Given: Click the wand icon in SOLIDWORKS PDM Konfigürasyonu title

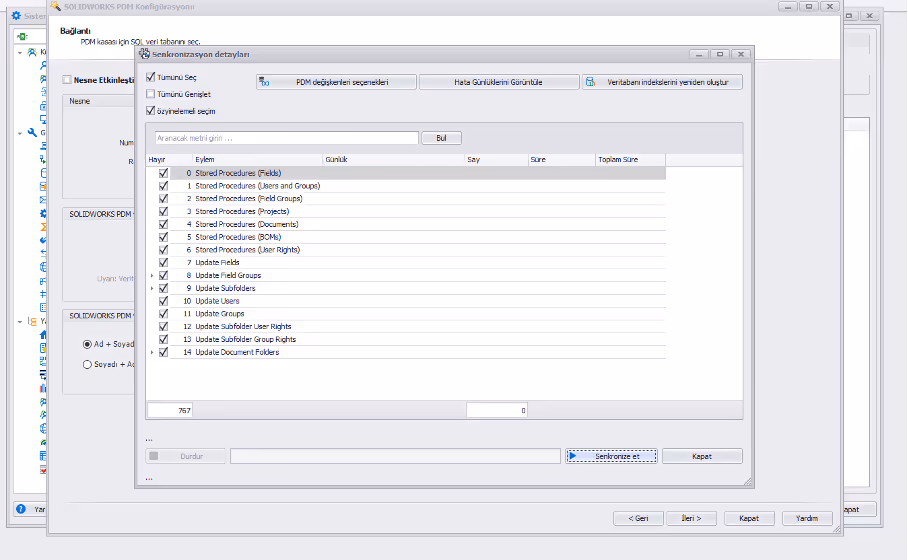Looking at the screenshot, I should click(x=56, y=6).
